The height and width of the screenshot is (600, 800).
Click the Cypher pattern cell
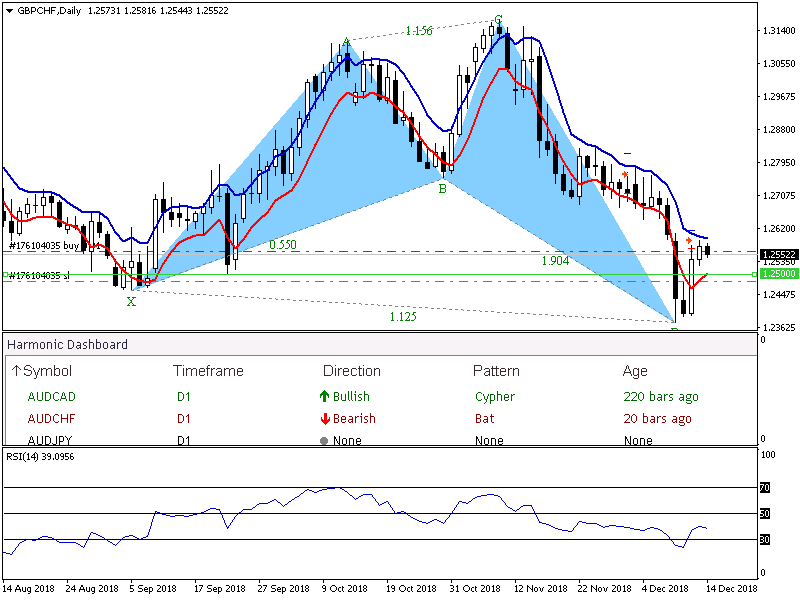pyautogui.click(x=495, y=396)
